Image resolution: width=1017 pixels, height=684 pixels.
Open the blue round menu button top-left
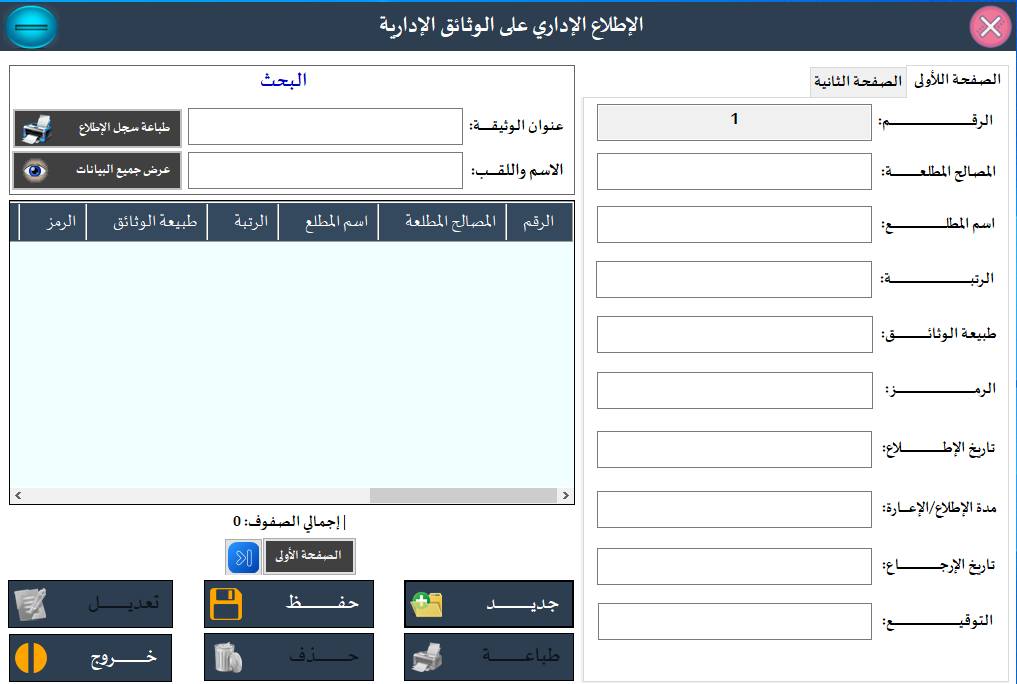pos(32,27)
